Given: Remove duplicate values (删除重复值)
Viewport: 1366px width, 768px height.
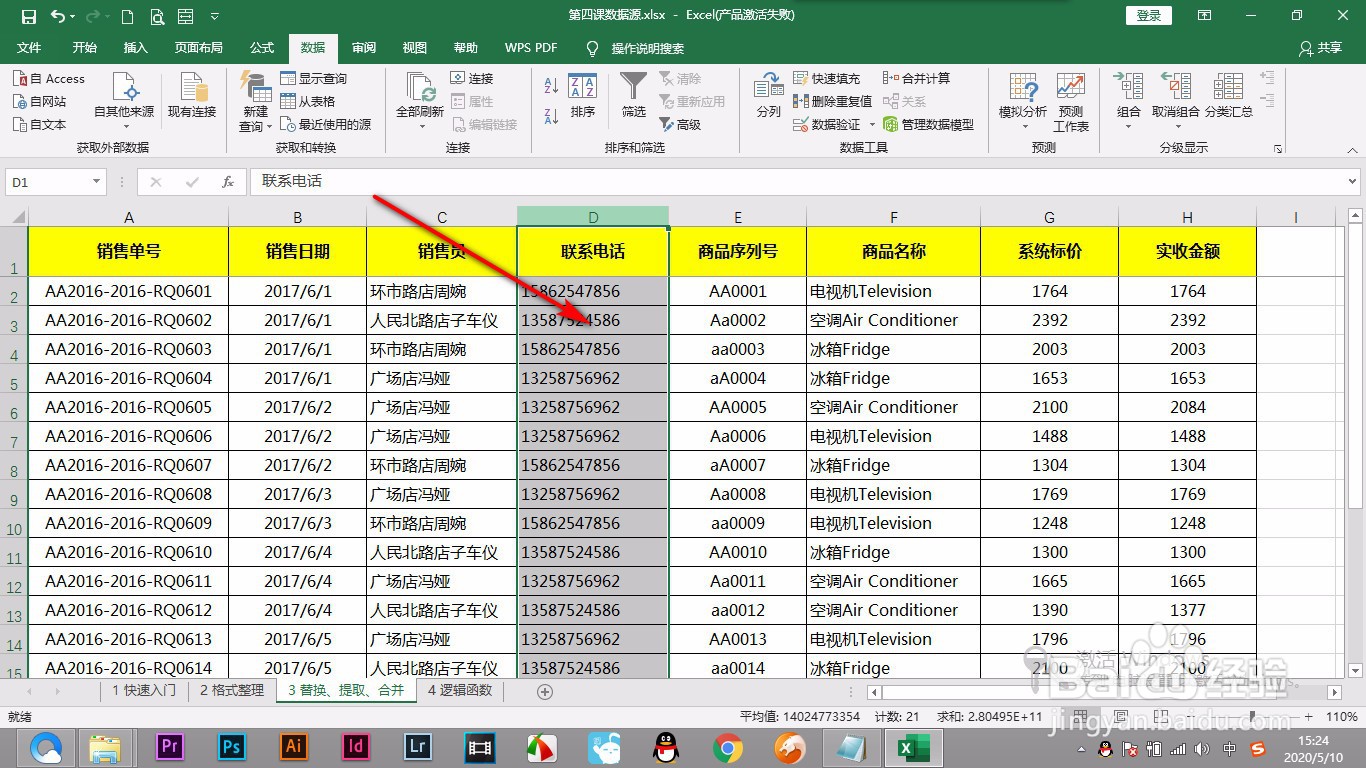Looking at the screenshot, I should tap(832, 101).
